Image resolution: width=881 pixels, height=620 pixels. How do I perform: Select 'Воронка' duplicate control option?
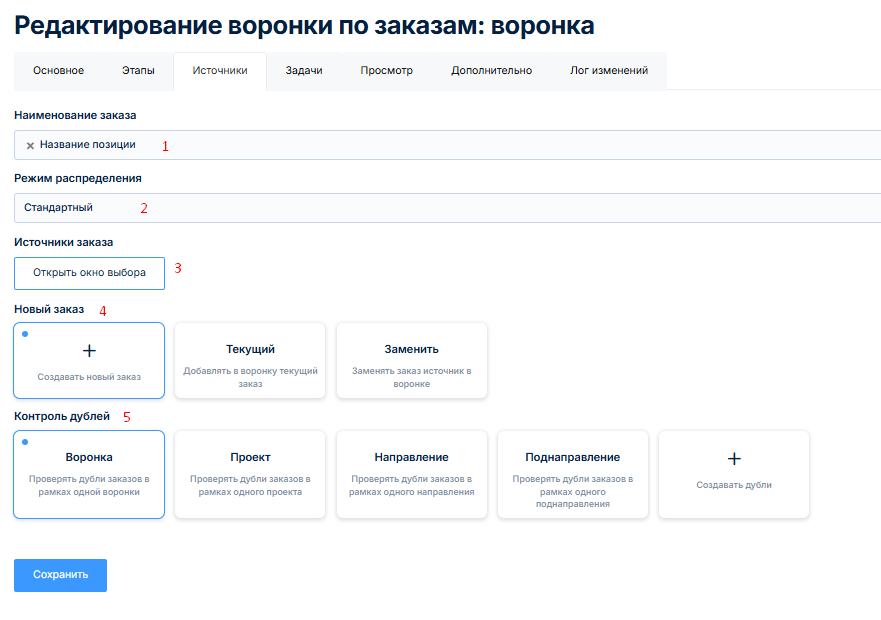point(89,474)
